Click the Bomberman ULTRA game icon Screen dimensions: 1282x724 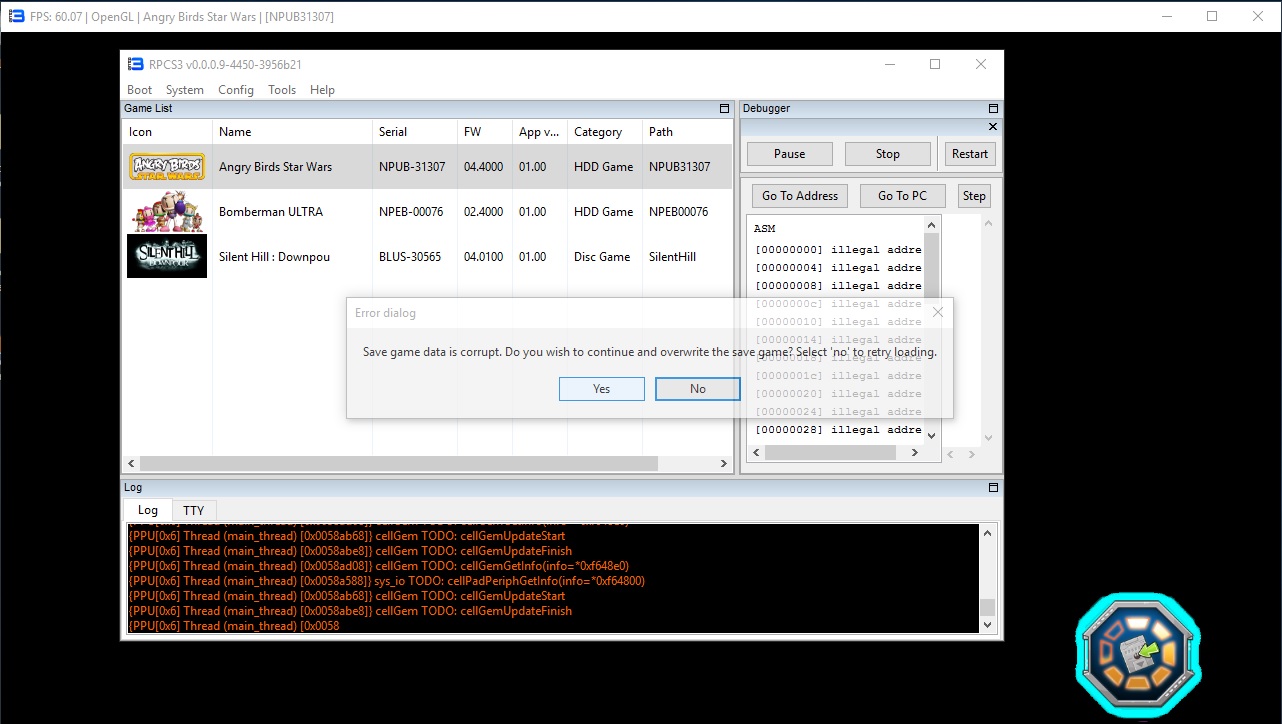[x=167, y=212]
